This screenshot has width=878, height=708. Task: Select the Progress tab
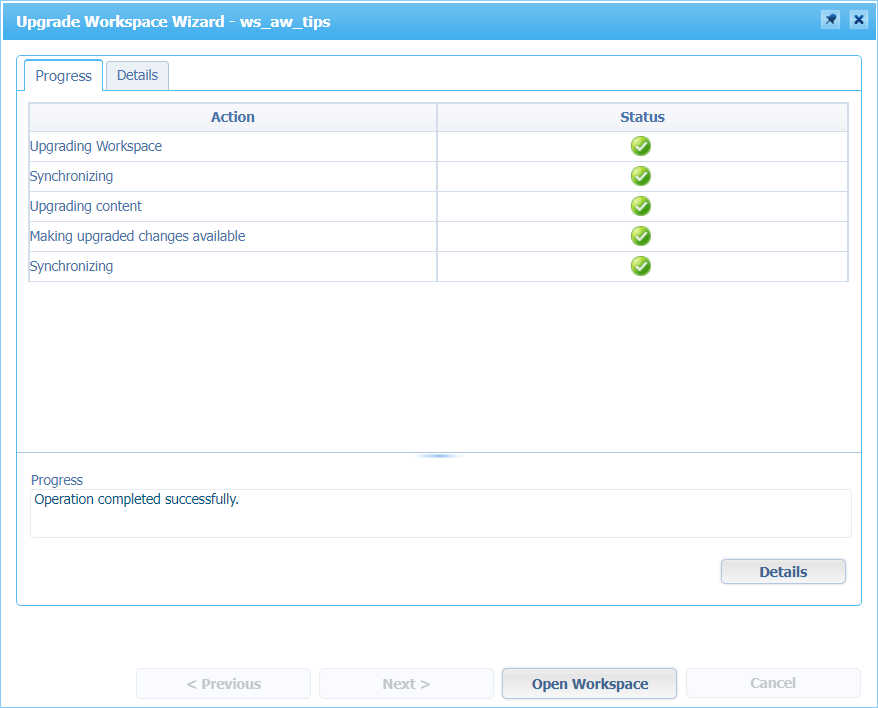[63, 76]
